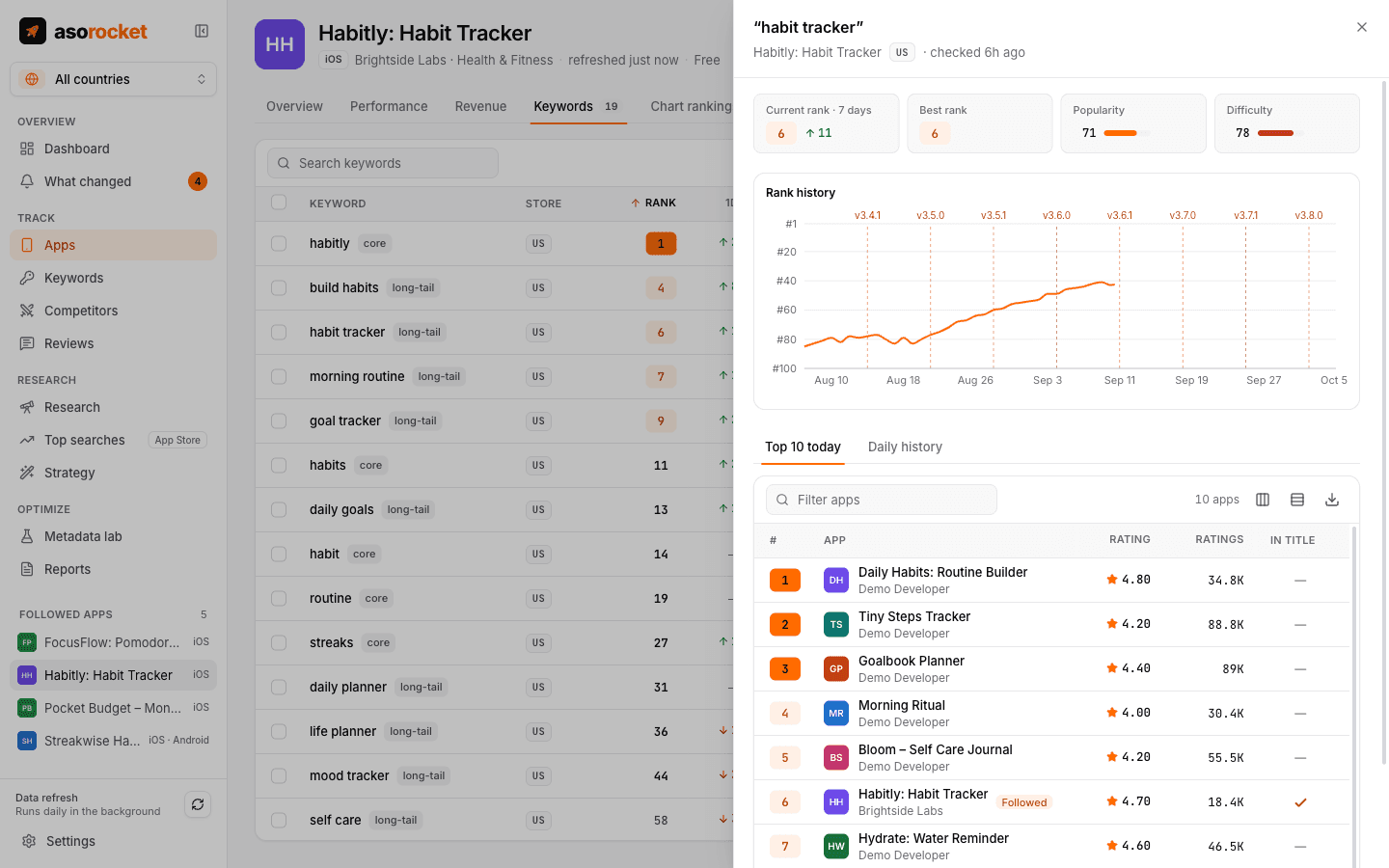Select Pocket Budget followed app

[x=113, y=708]
